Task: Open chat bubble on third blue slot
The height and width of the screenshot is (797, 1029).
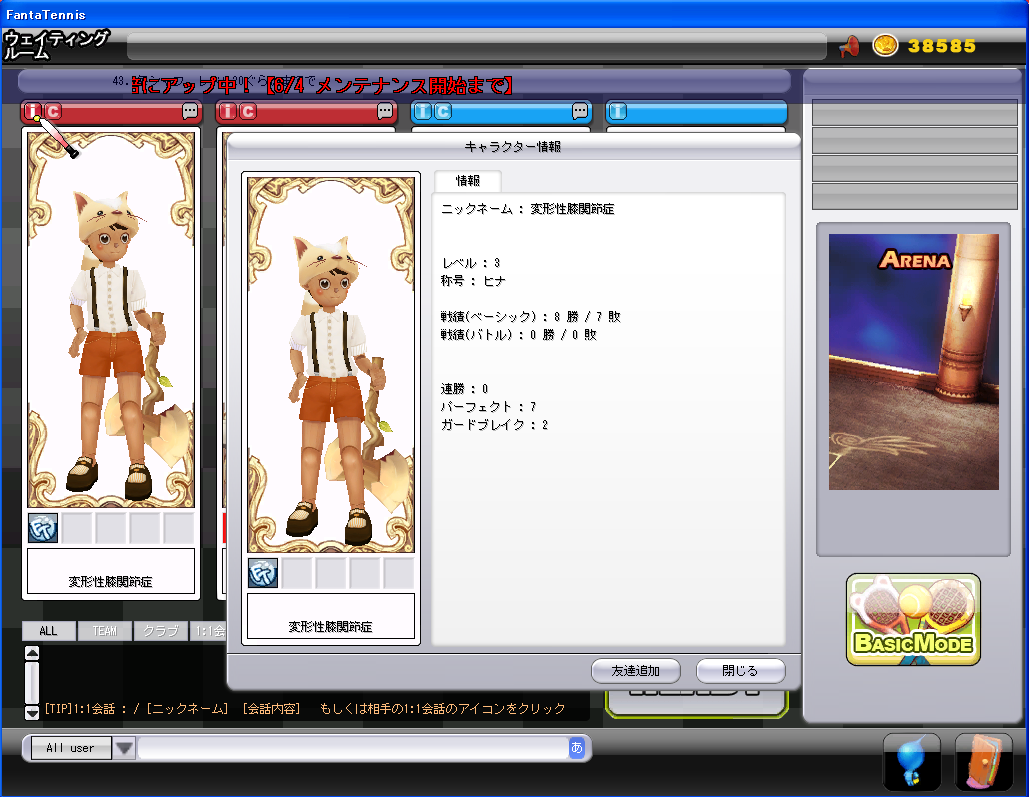Action: (x=580, y=112)
